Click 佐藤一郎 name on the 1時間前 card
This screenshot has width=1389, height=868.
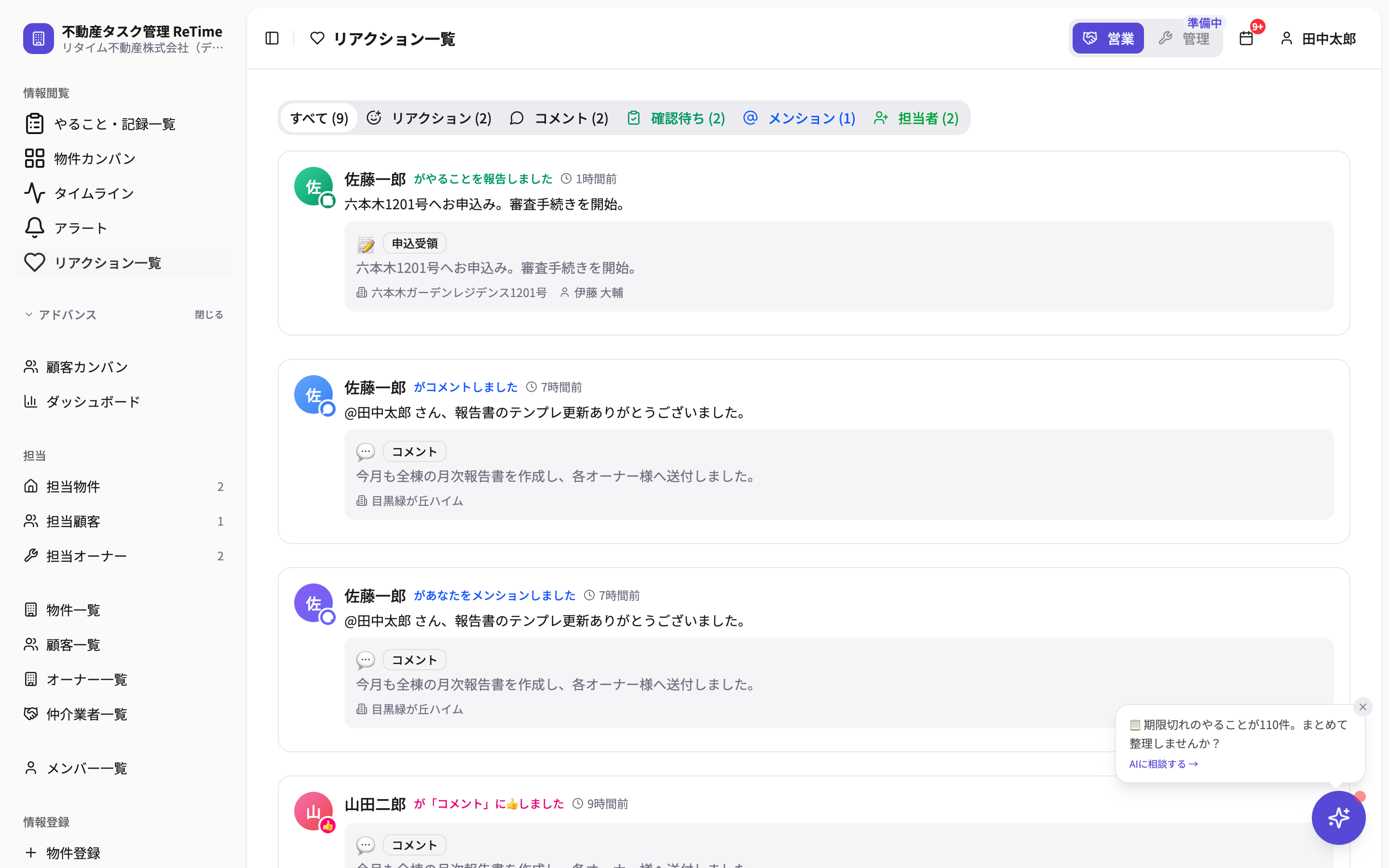(375, 179)
